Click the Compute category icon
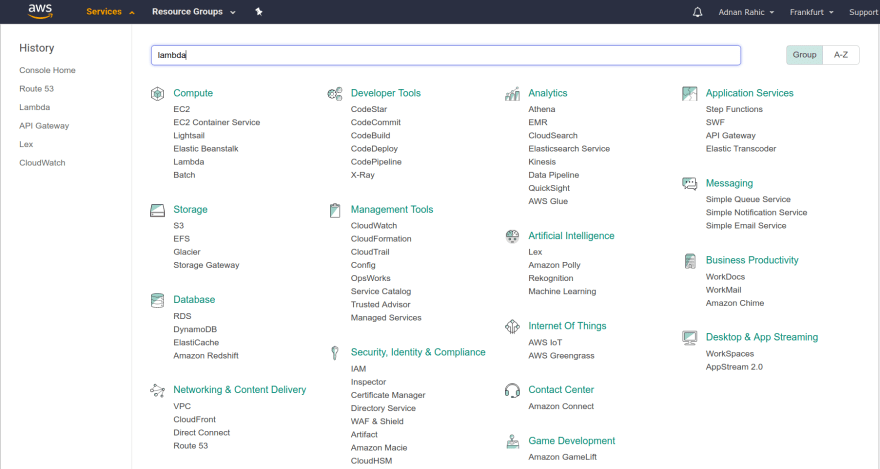This screenshot has height=469, width=880. tap(157, 93)
